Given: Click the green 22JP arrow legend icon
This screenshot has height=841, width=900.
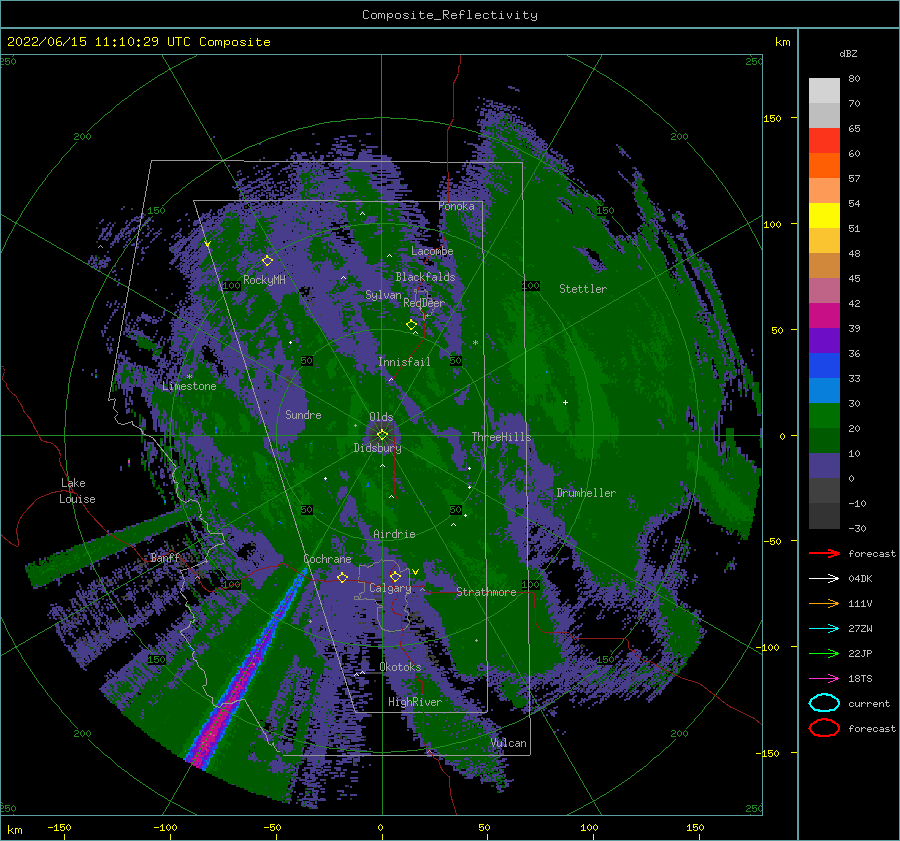Looking at the screenshot, I should click(x=824, y=653).
